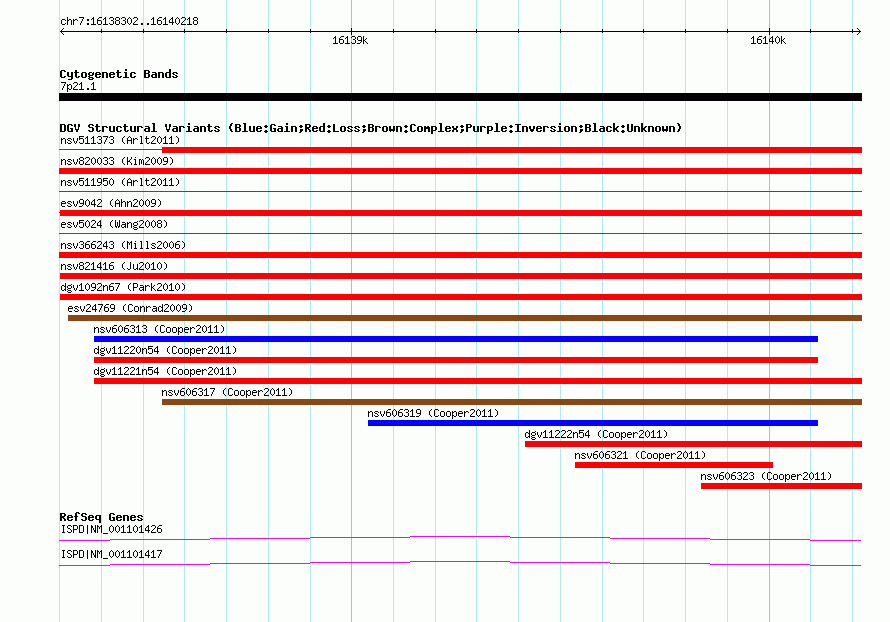Click the red bar of nsv606323
Viewport: 890px width, 622px height.
(782, 486)
